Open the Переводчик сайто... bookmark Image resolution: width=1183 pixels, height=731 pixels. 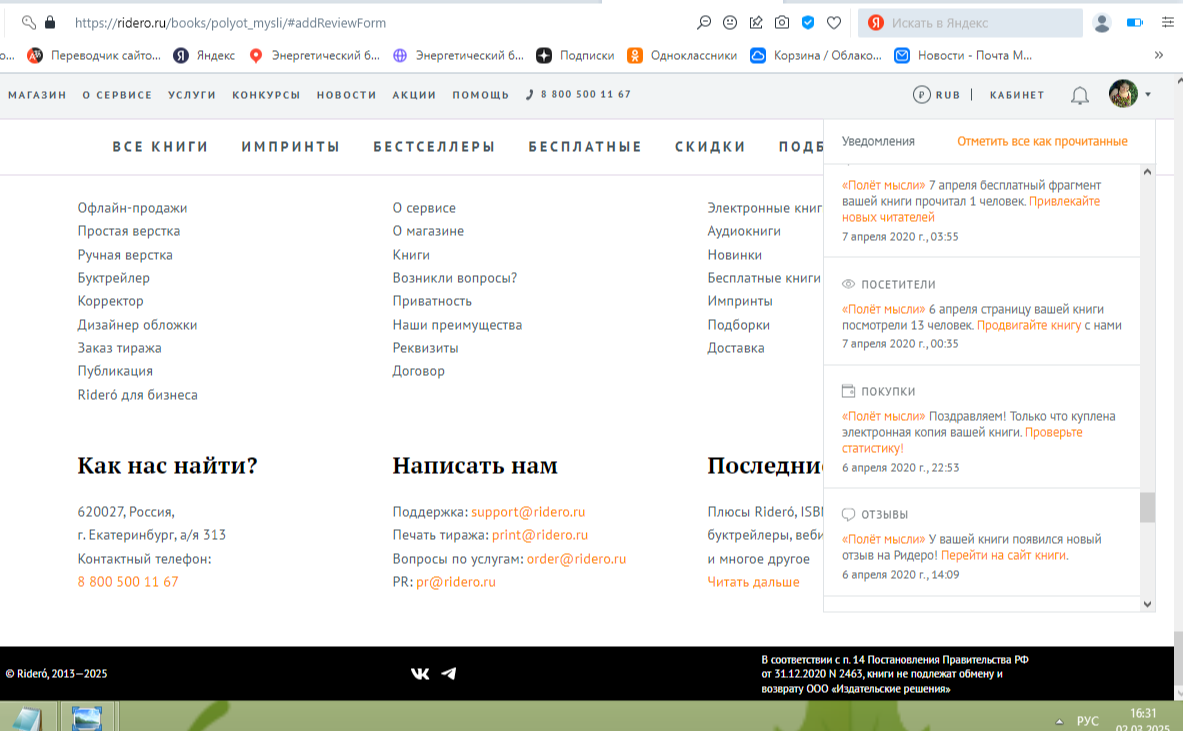point(94,55)
